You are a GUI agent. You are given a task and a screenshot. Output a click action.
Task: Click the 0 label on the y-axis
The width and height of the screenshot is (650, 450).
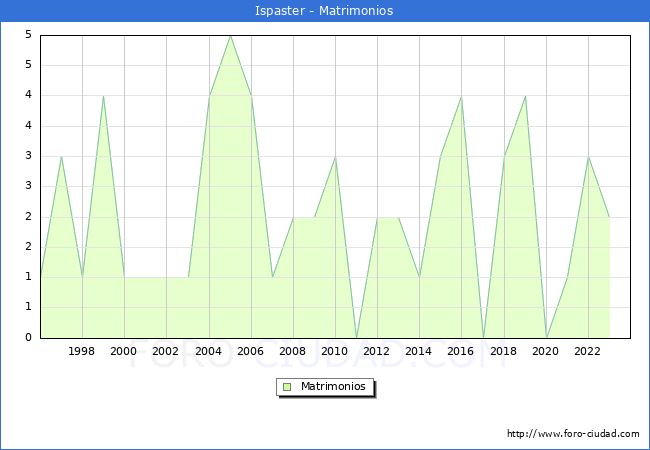click(x=28, y=338)
